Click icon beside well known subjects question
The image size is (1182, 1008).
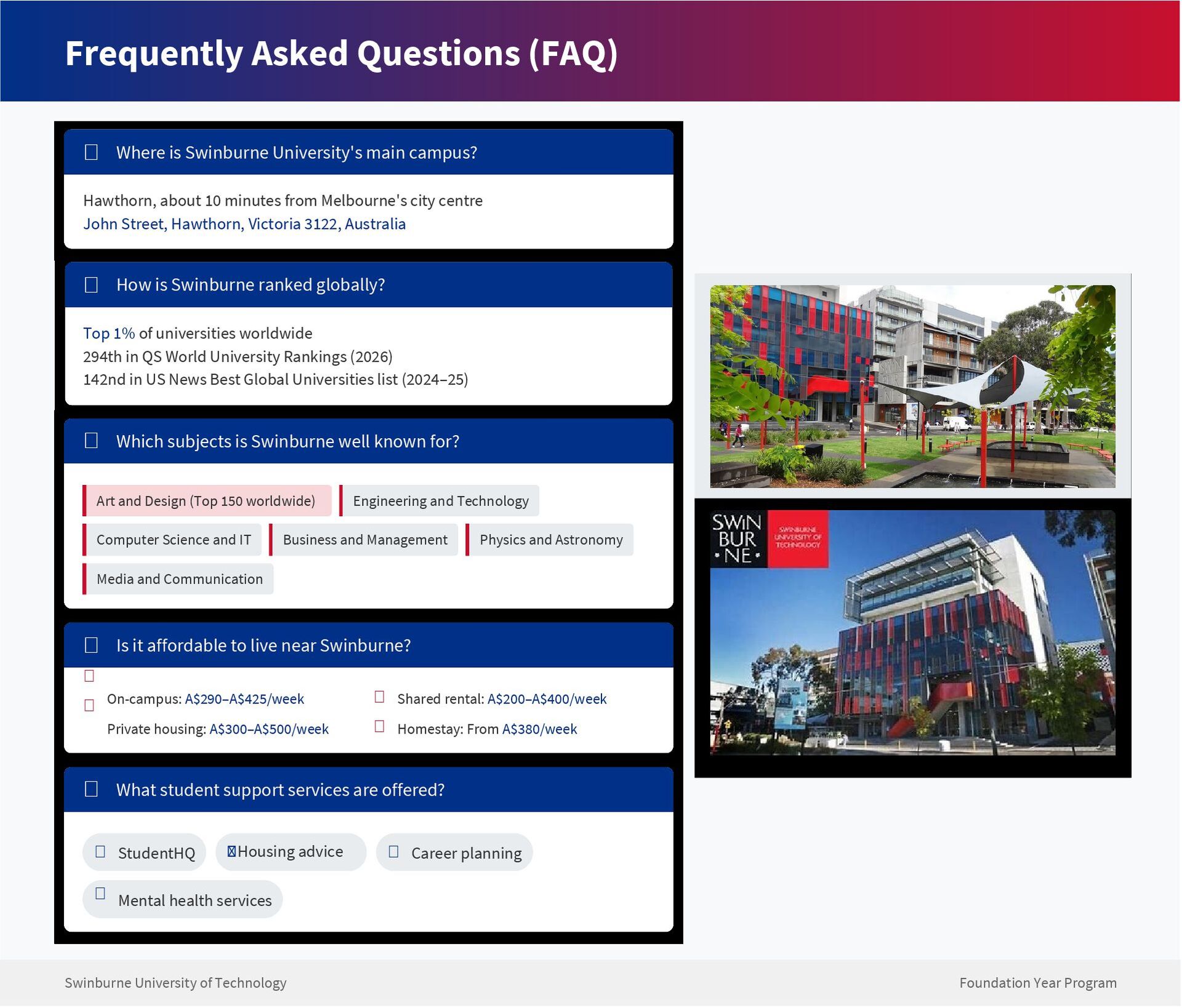[91, 441]
